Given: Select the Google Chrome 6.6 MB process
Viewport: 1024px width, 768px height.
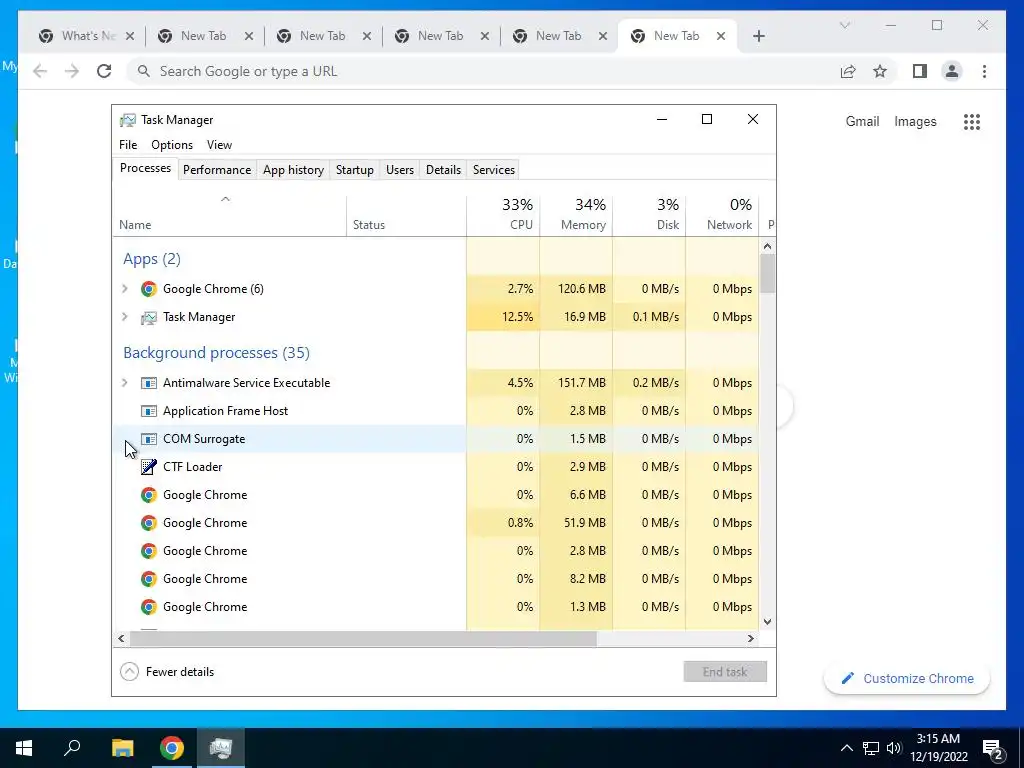Looking at the screenshot, I should 436,495.
